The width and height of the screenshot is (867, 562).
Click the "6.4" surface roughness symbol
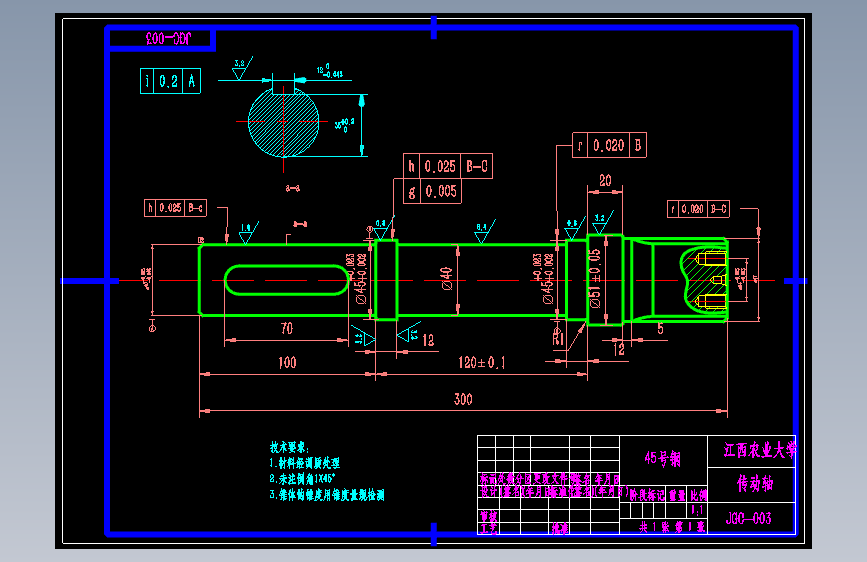click(x=484, y=231)
